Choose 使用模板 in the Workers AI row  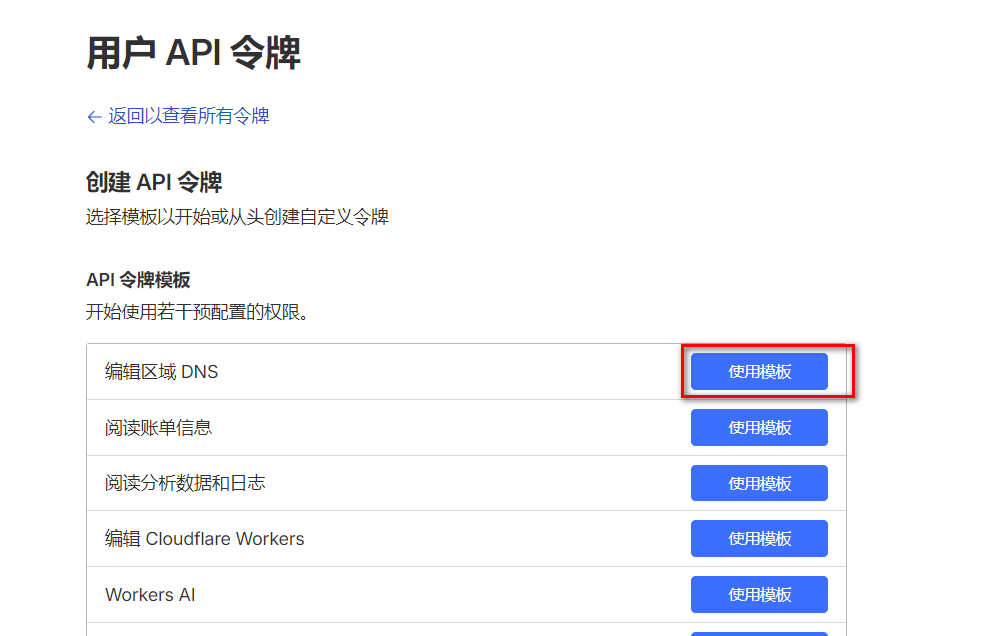point(759,595)
